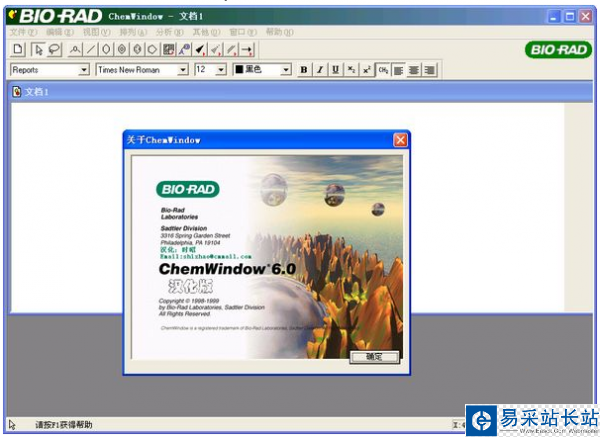
Task: Click the 文档1 document icon
Action: [x=17, y=92]
